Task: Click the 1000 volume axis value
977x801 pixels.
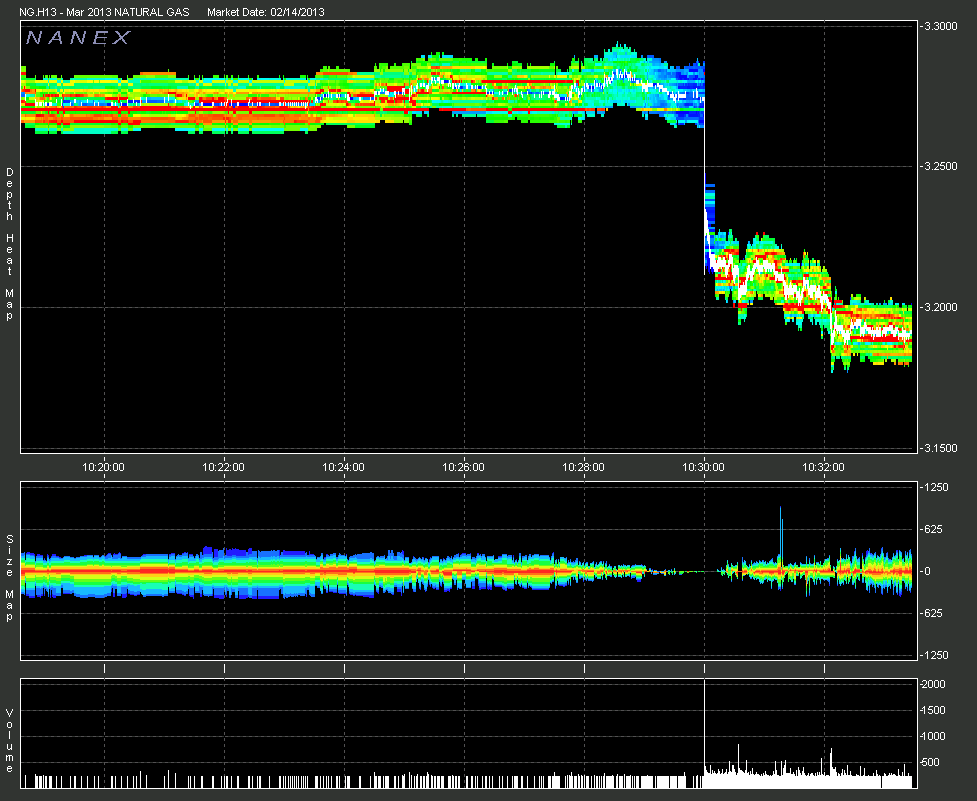Action: 934,736
